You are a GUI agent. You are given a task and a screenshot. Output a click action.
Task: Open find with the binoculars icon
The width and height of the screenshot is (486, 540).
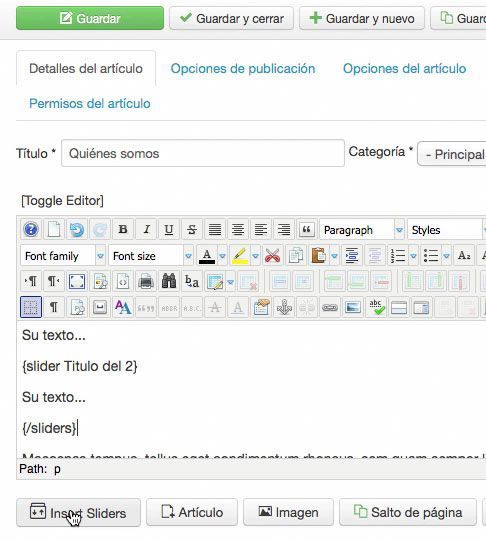(169, 281)
